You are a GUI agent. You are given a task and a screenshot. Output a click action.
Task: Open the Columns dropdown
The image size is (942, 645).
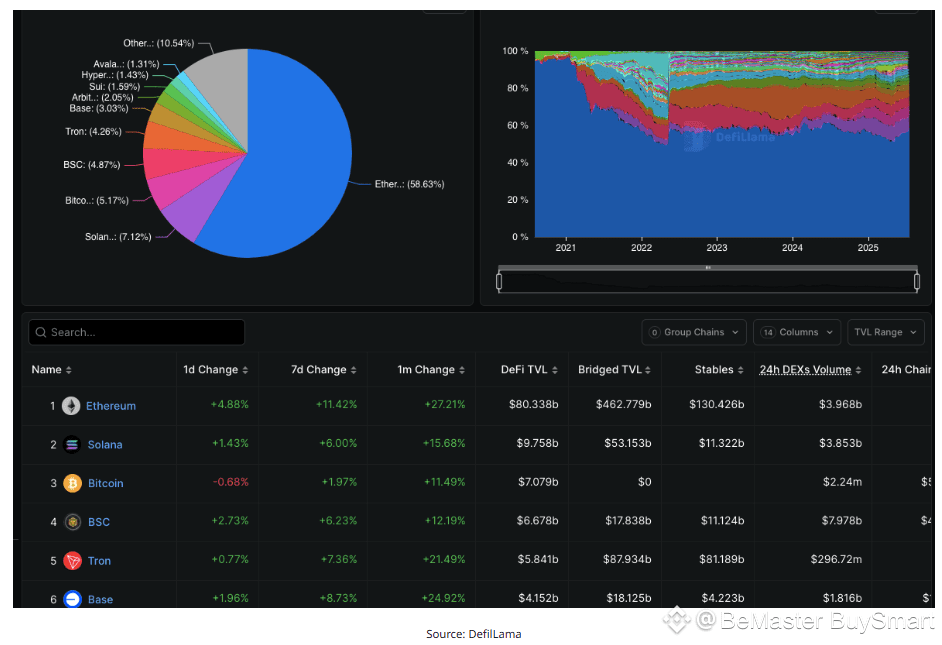797,332
